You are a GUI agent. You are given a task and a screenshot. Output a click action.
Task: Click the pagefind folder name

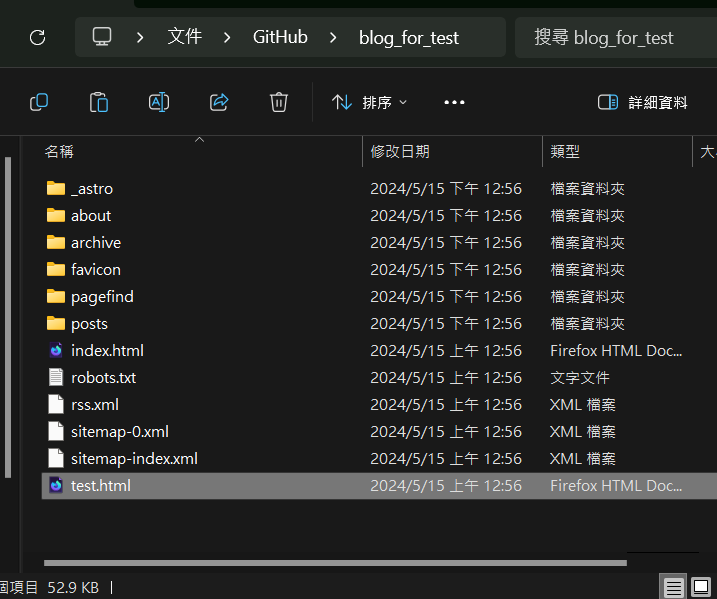coord(102,297)
